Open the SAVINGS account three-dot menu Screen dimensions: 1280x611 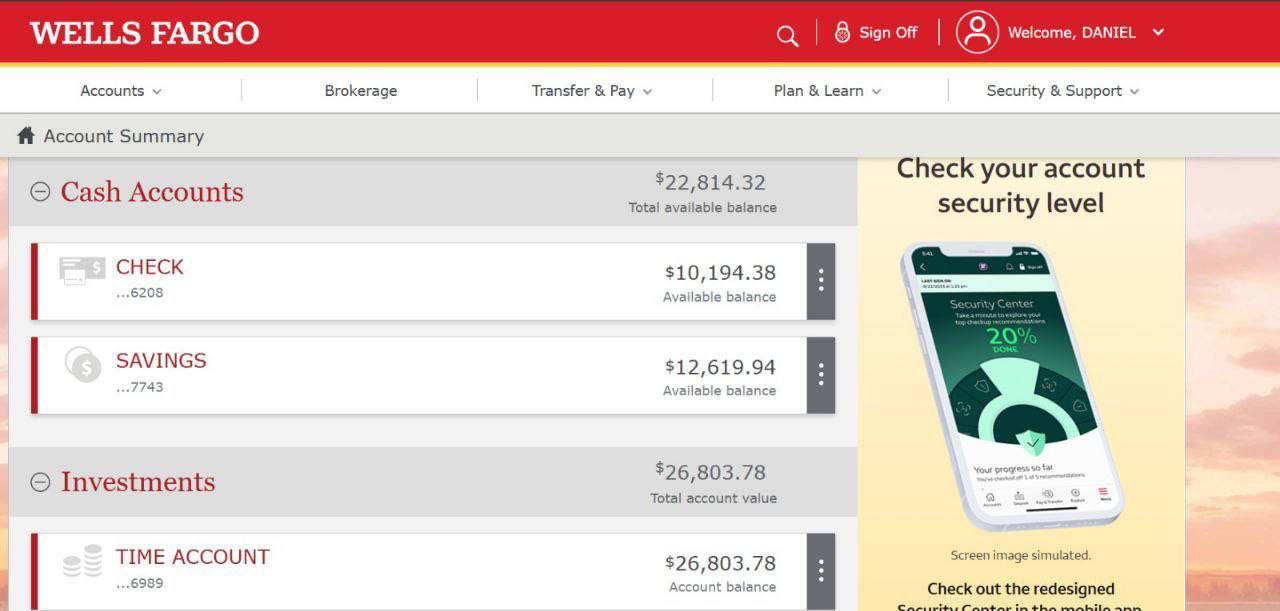point(820,375)
